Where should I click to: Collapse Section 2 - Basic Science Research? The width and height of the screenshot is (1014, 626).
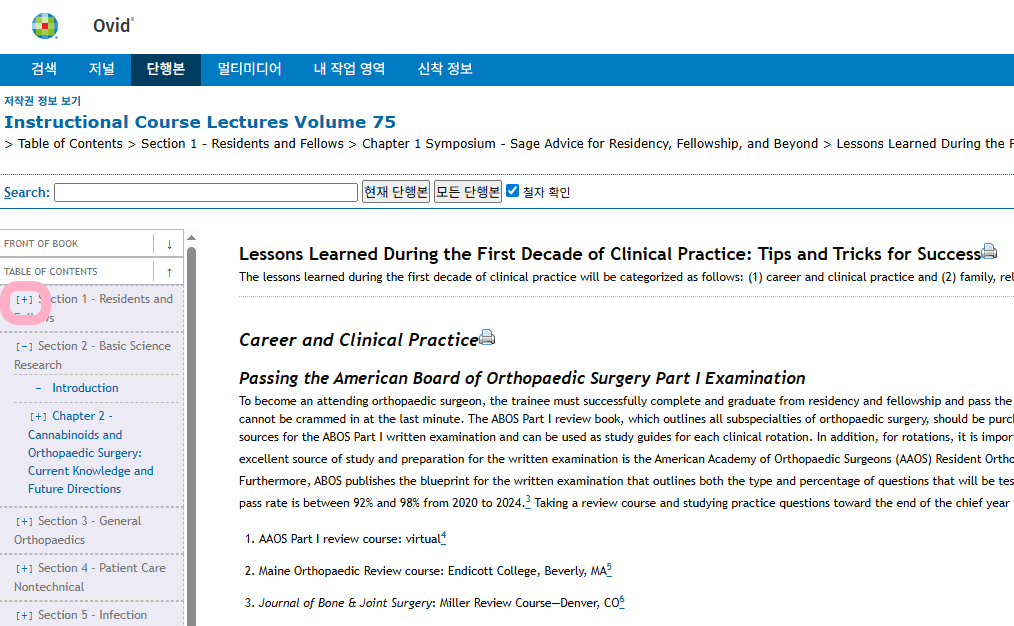25,346
